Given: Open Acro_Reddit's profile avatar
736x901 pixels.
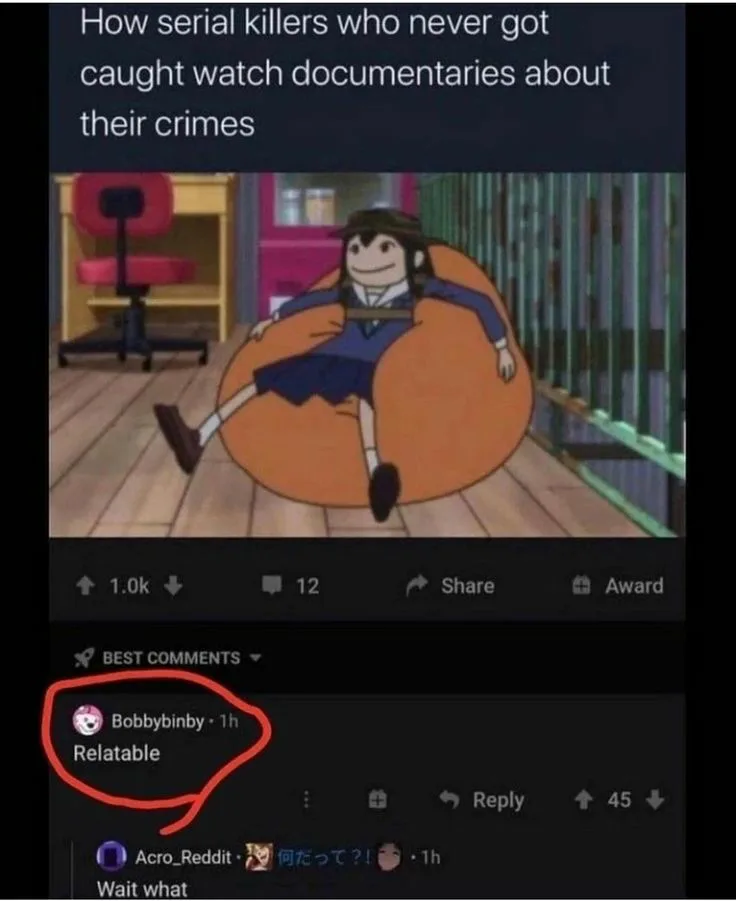Looking at the screenshot, I should (111, 856).
